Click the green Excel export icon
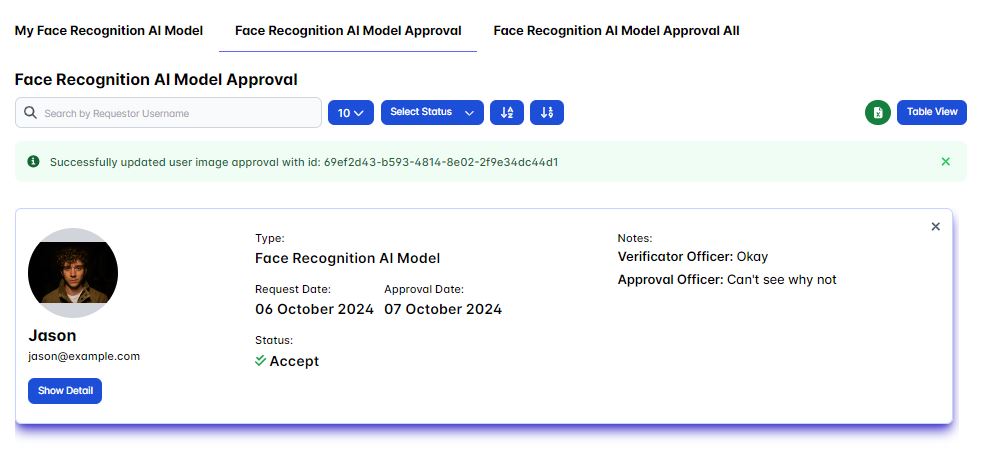 click(877, 113)
